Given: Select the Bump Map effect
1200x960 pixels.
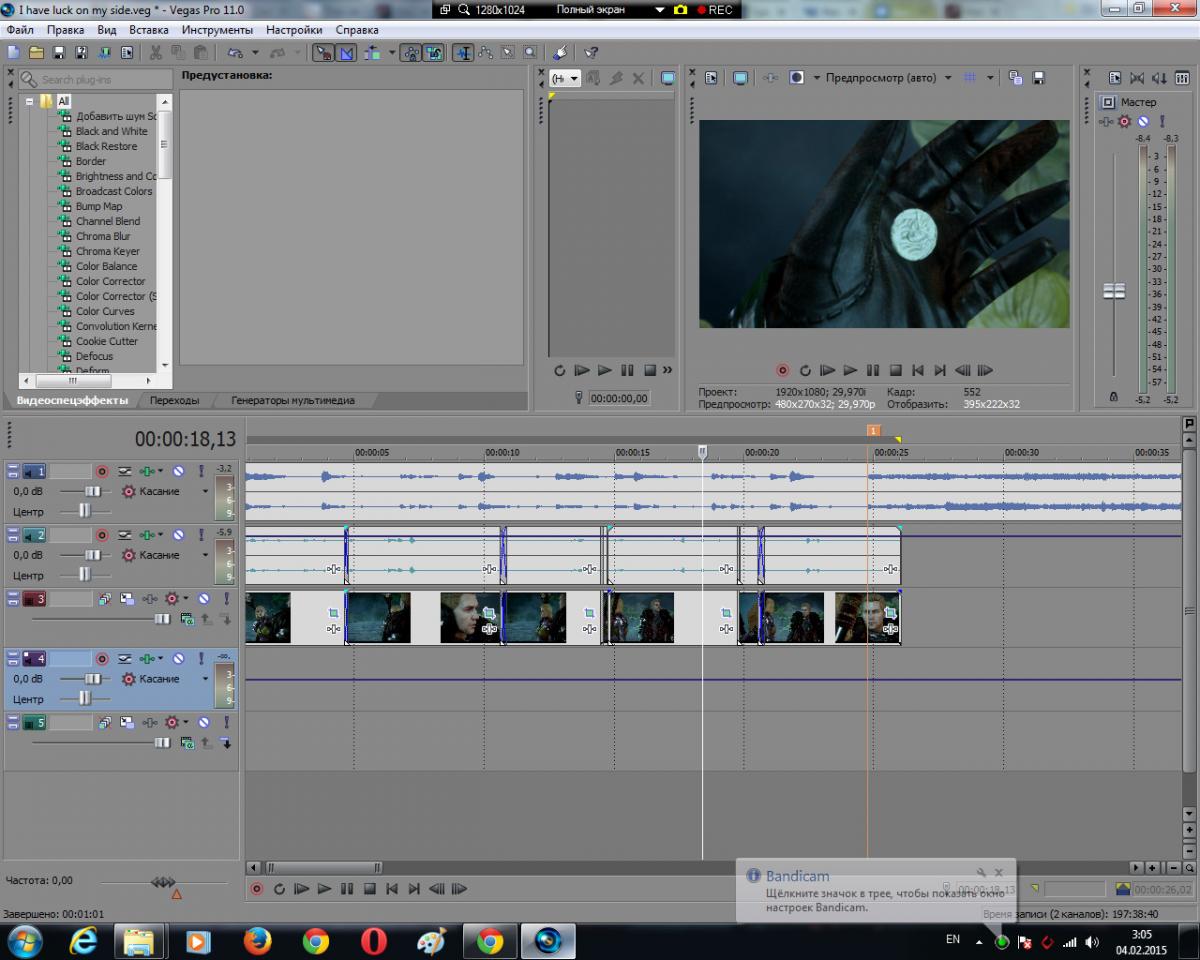Looking at the screenshot, I should (98, 206).
